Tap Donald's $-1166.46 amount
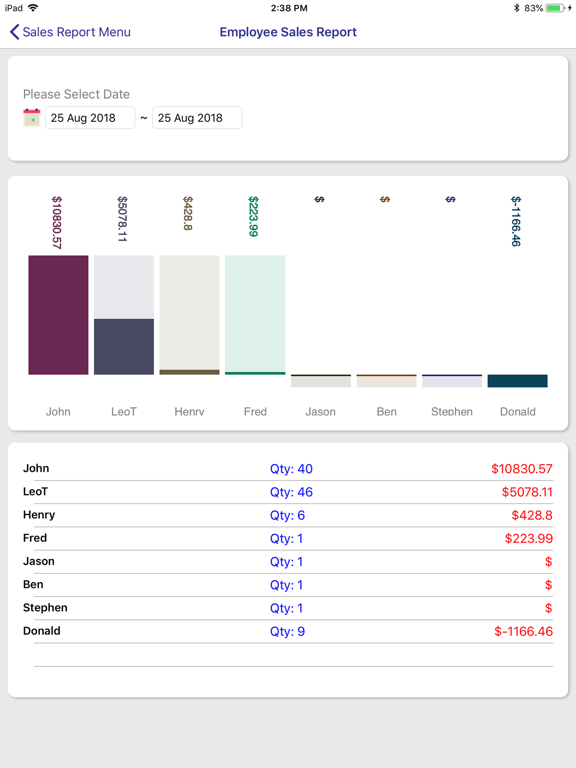This screenshot has width=576, height=768. pos(523,631)
